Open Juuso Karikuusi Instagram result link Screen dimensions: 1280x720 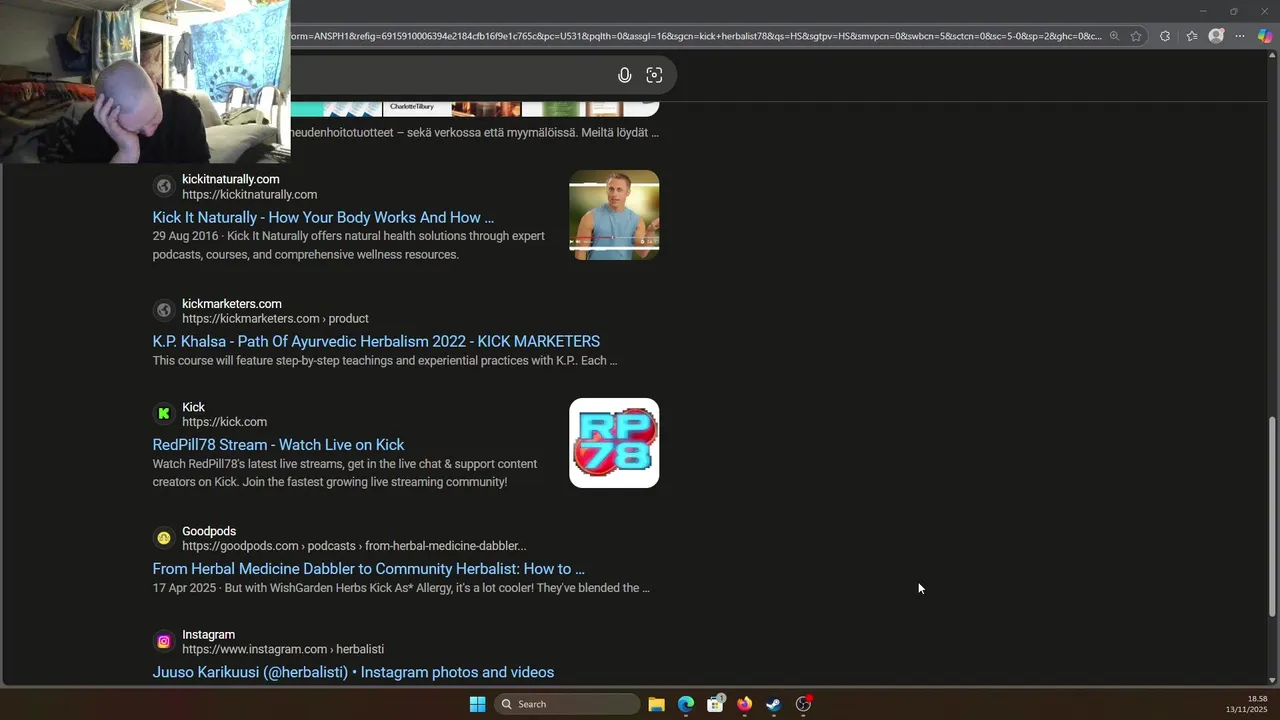coord(353,673)
